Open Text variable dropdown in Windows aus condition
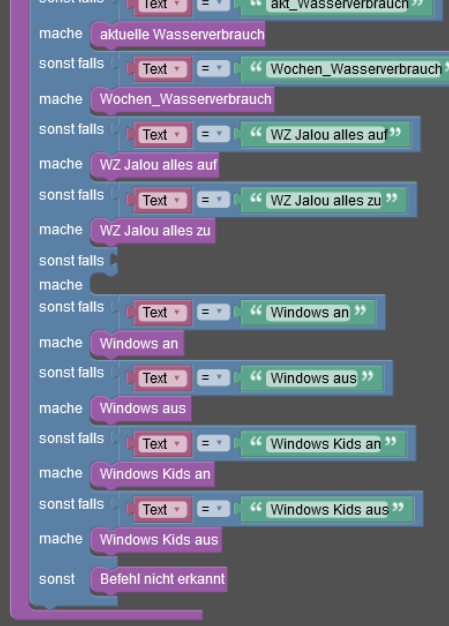This screenshot has height=626, width=449. pyautogui.click(x=163, y=378)
